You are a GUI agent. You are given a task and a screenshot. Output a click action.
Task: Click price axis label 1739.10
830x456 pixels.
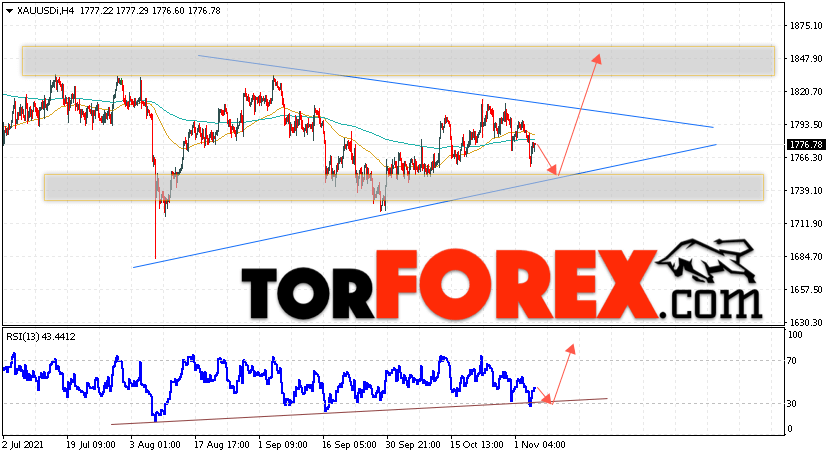tap(806, 191)
